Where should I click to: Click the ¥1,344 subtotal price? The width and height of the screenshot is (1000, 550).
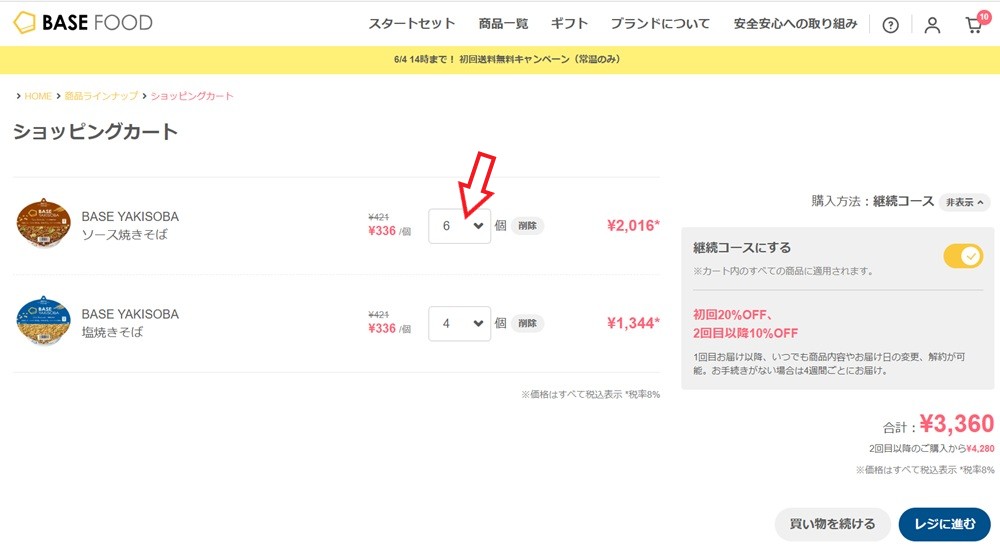coord(633,323)
